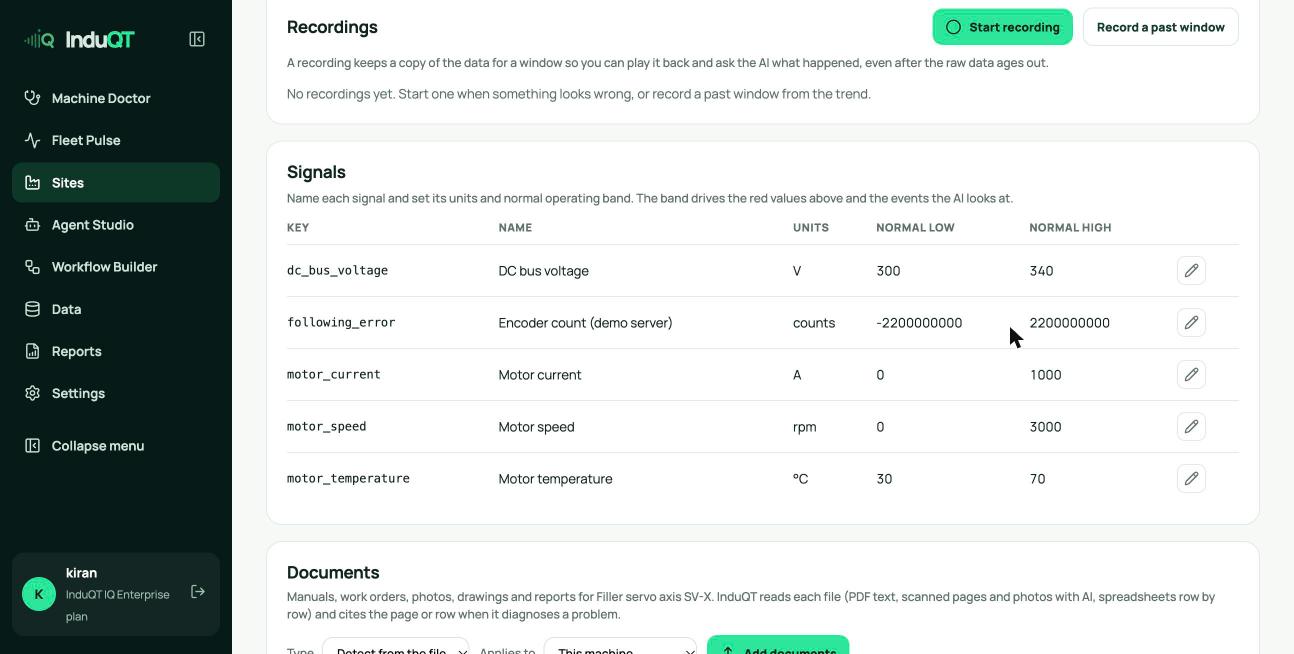This screenshot has width=1294, height=654.
Task: Open Workflow Builder
Action: coord(116,267)
